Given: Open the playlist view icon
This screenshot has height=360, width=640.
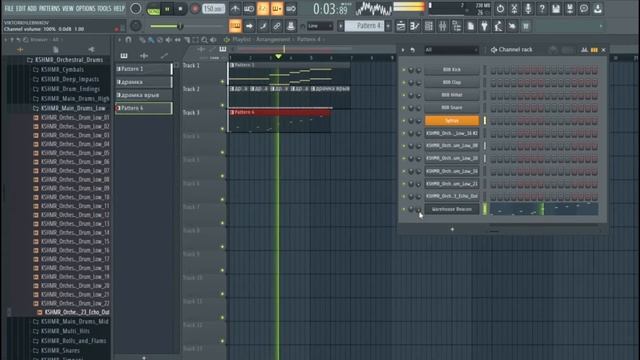Looking at the screenshot, I should click(401, 26).
